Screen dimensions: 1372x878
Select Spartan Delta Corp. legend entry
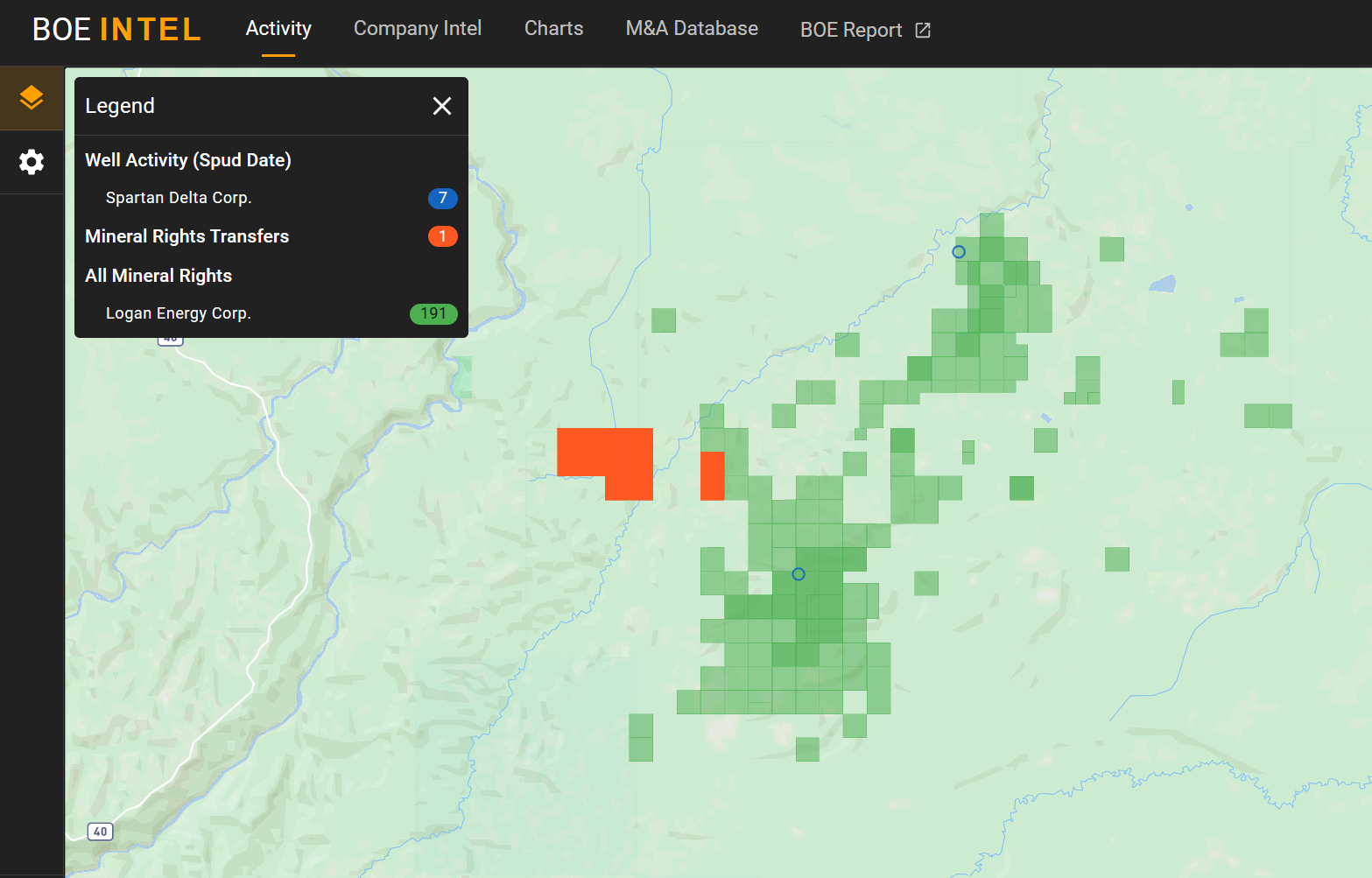179,198
